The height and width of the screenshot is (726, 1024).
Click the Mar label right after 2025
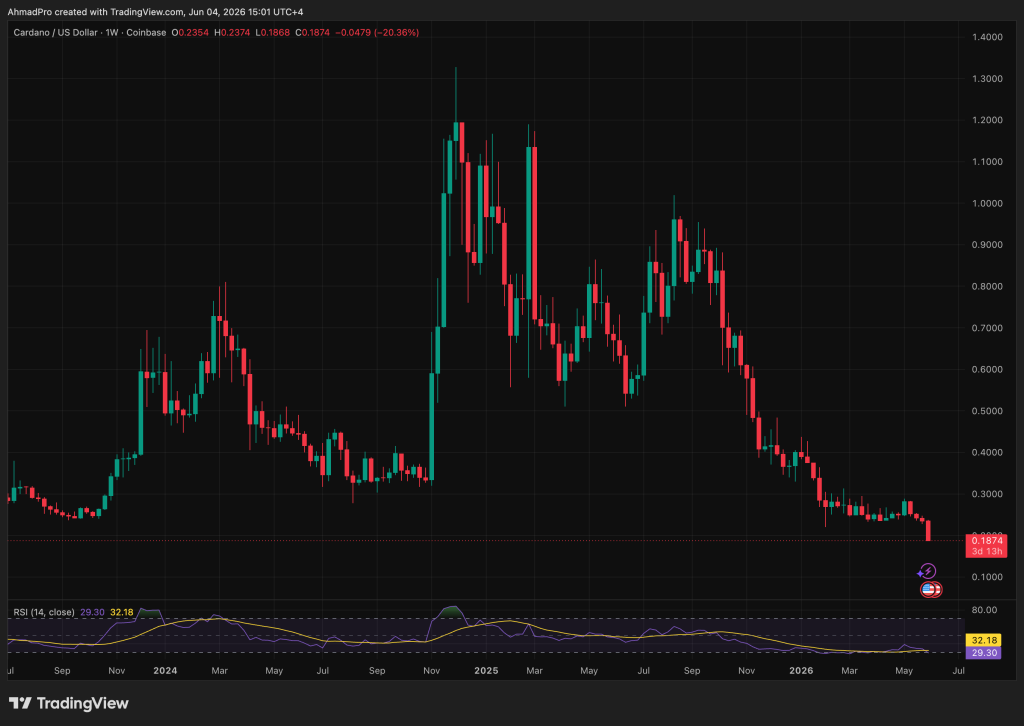click(x=534, y=671)
